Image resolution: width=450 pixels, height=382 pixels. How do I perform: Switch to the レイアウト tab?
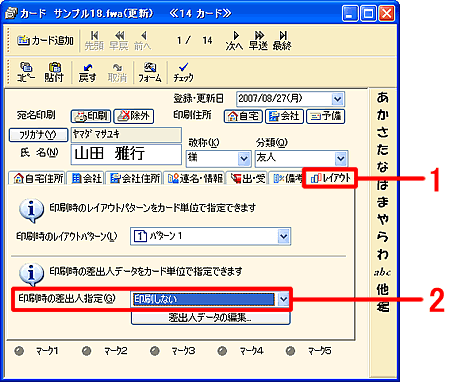(x=330, y=178)
